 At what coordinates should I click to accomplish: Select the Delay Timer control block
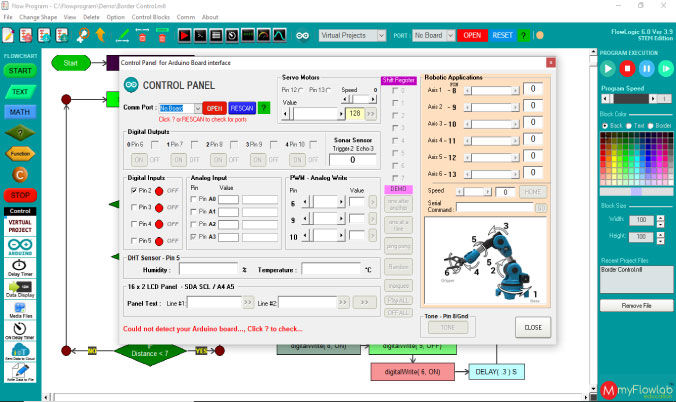pyautogui.click(x=20, y=268)
